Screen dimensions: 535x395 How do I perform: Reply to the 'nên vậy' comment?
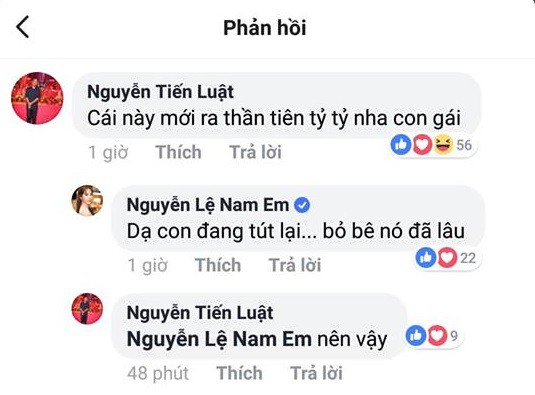[317, 373]
